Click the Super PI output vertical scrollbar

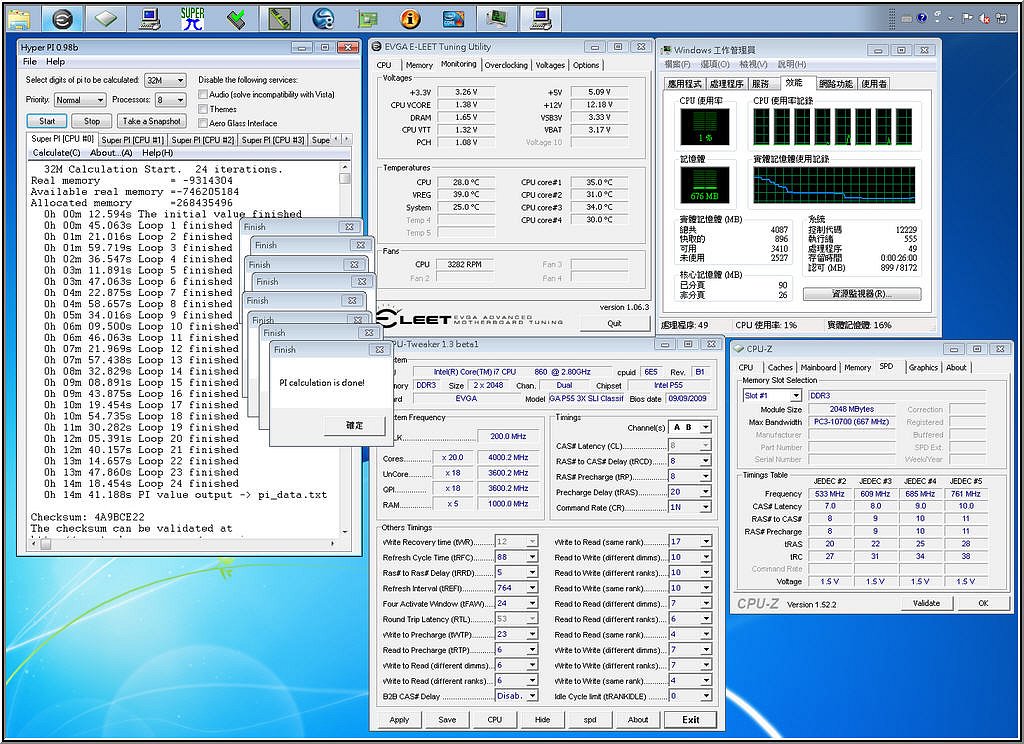[x=345, y=349]
